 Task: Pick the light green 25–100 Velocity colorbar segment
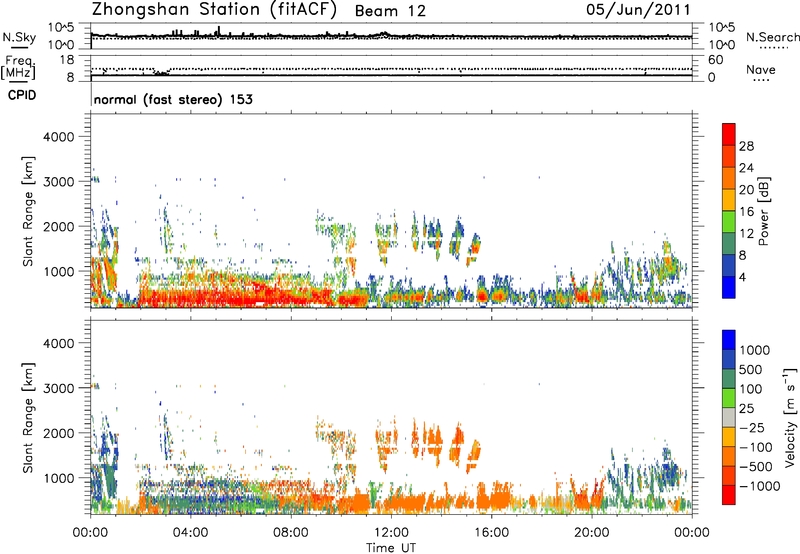click(729, 398)
